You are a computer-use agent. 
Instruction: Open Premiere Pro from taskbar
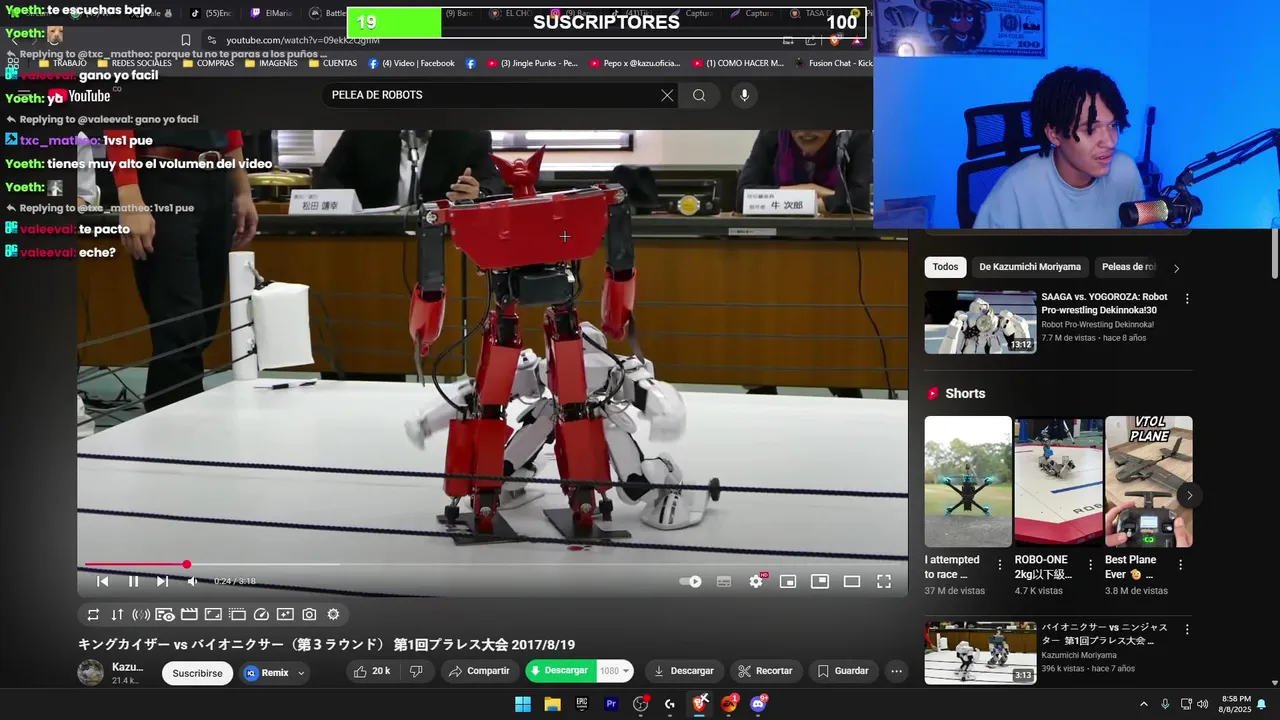[x=611, y=704]
